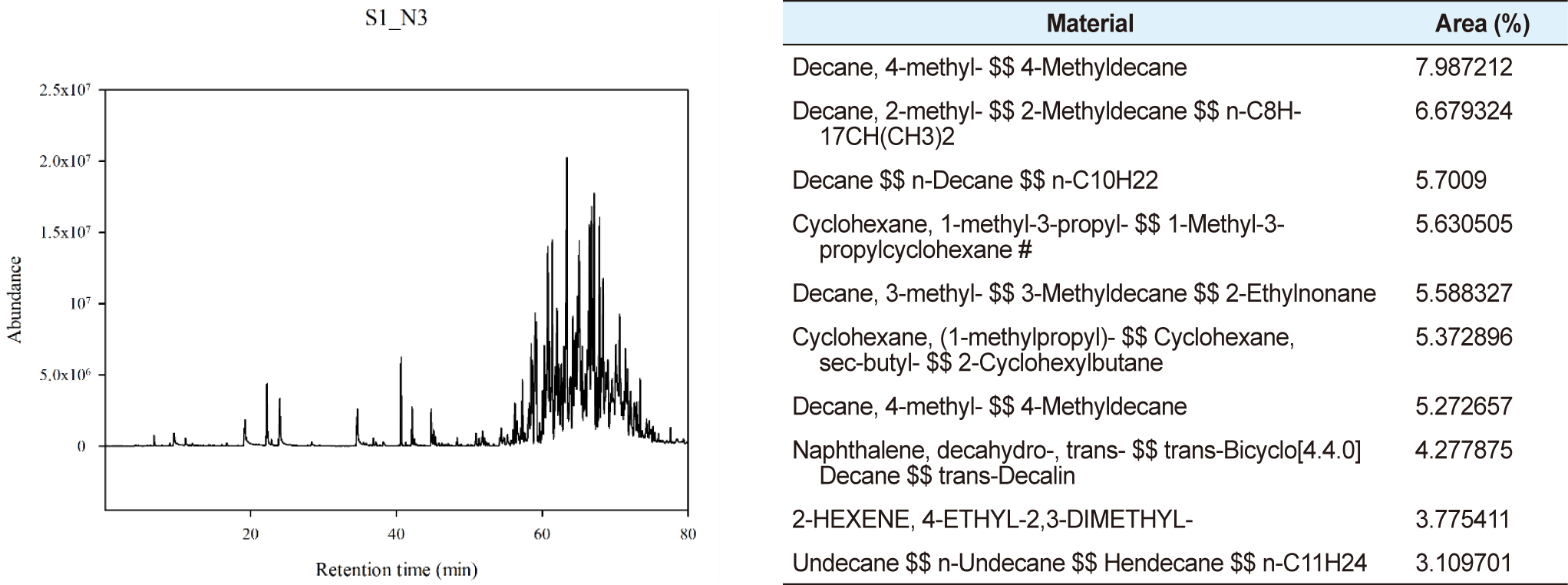Select the Retention time (min) axis label

click(x=397, y=570)
